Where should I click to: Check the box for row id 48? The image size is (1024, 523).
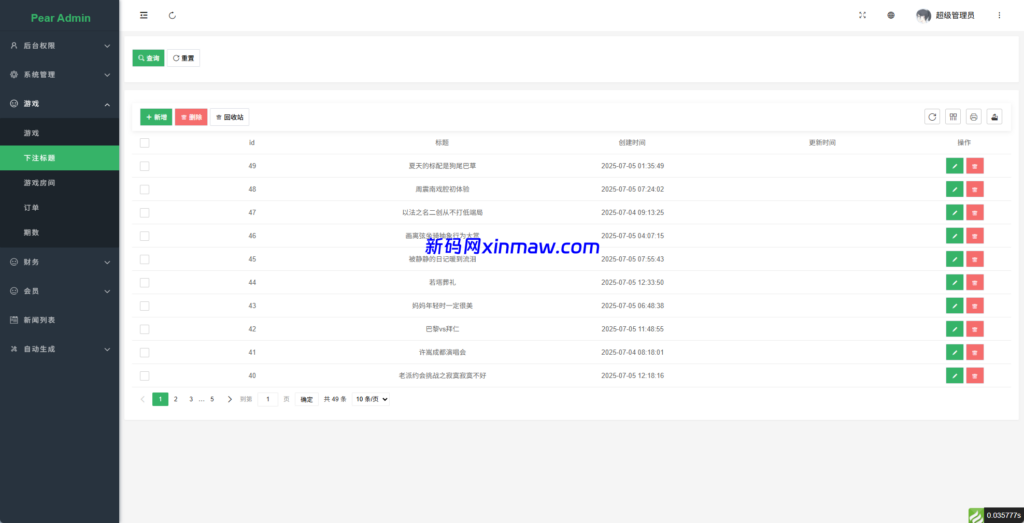coord(144,189)
